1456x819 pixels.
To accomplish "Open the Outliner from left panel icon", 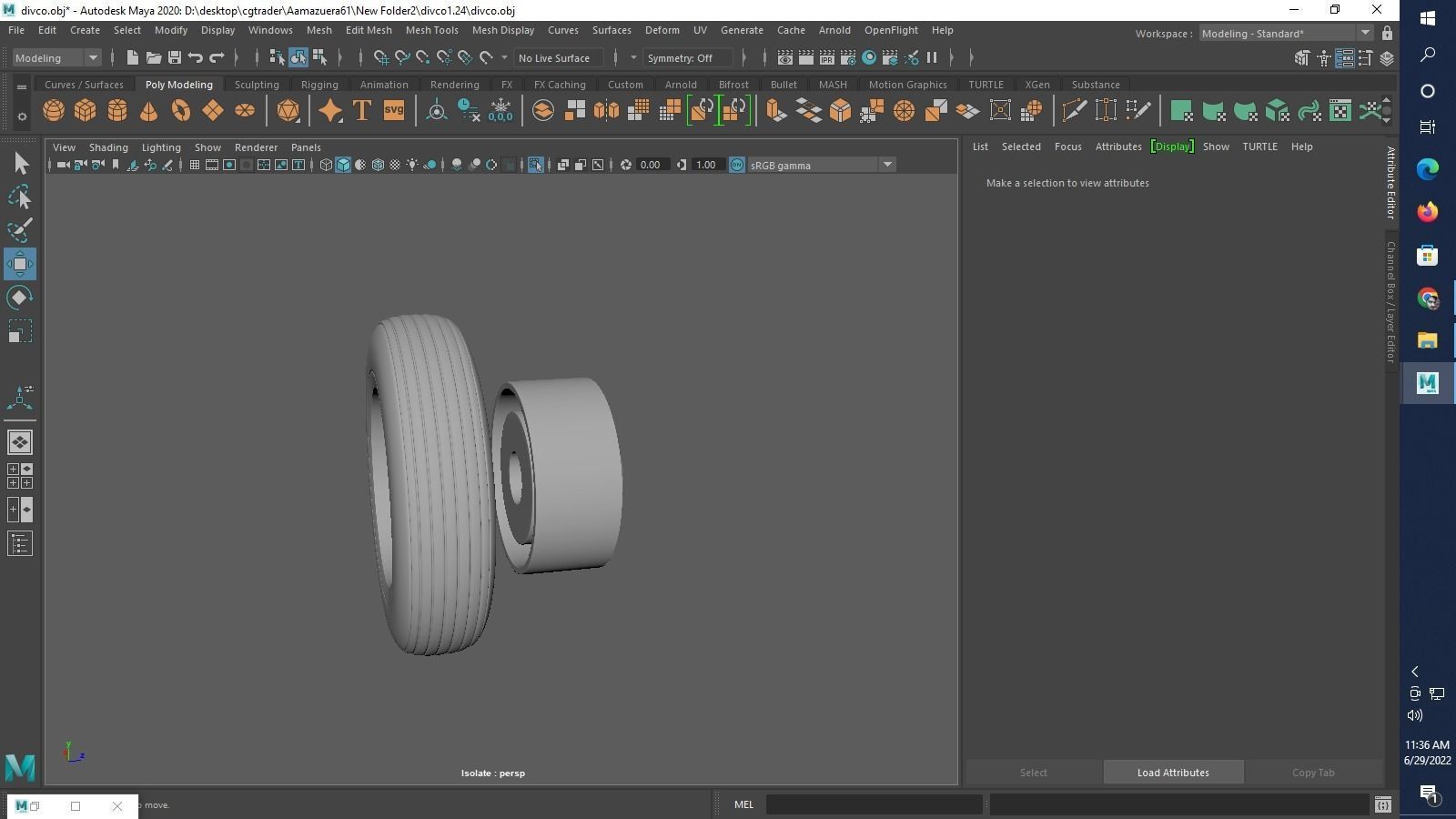I will (x=20, y=544).
